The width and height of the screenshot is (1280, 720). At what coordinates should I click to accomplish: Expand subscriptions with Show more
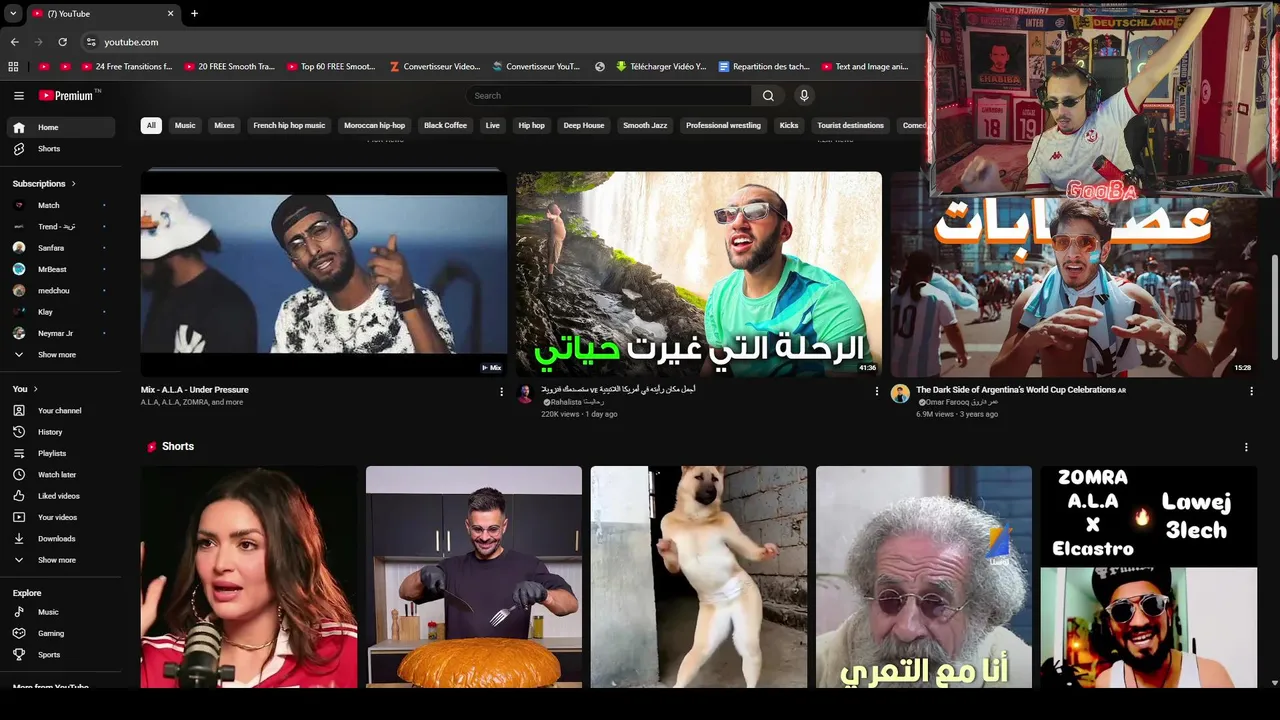pos(61,354)
